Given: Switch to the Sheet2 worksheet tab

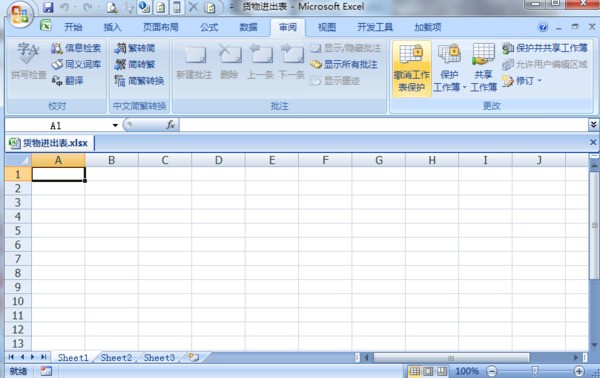Looking at the screenshot, I should pos(116,358).
